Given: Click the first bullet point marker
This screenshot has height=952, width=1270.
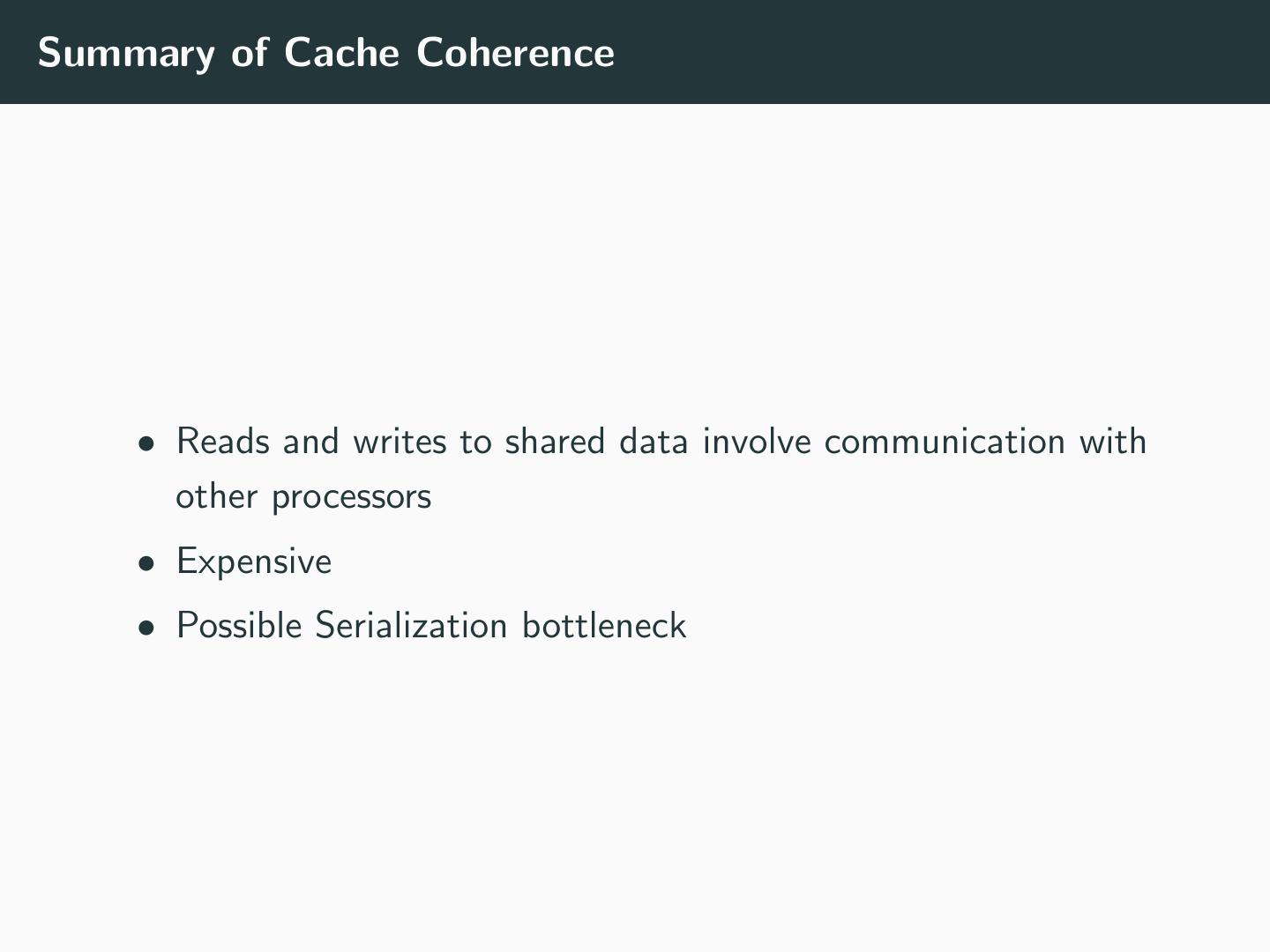Looking at the screenshot, I should (146, 443).
